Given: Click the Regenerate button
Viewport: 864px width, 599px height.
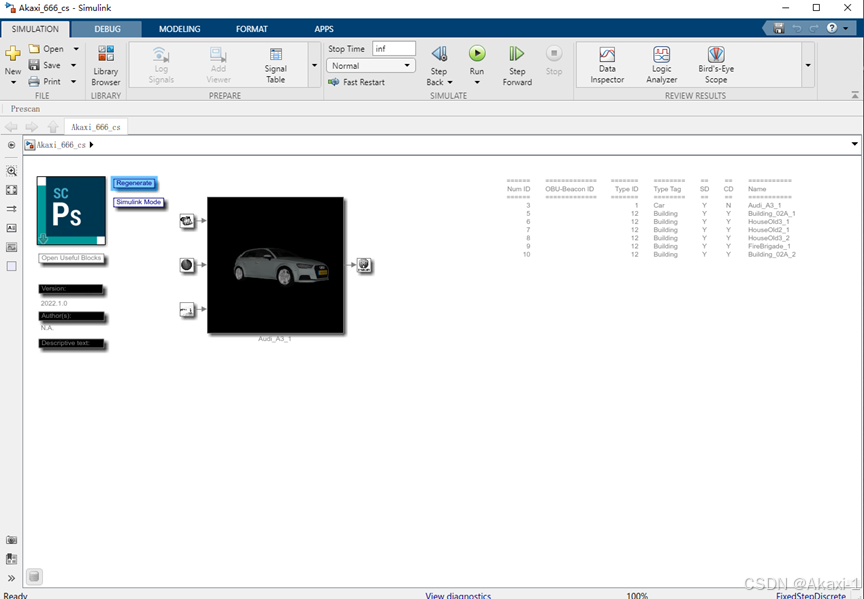Looking at the screenshot, I should click(x=134, y=183).
